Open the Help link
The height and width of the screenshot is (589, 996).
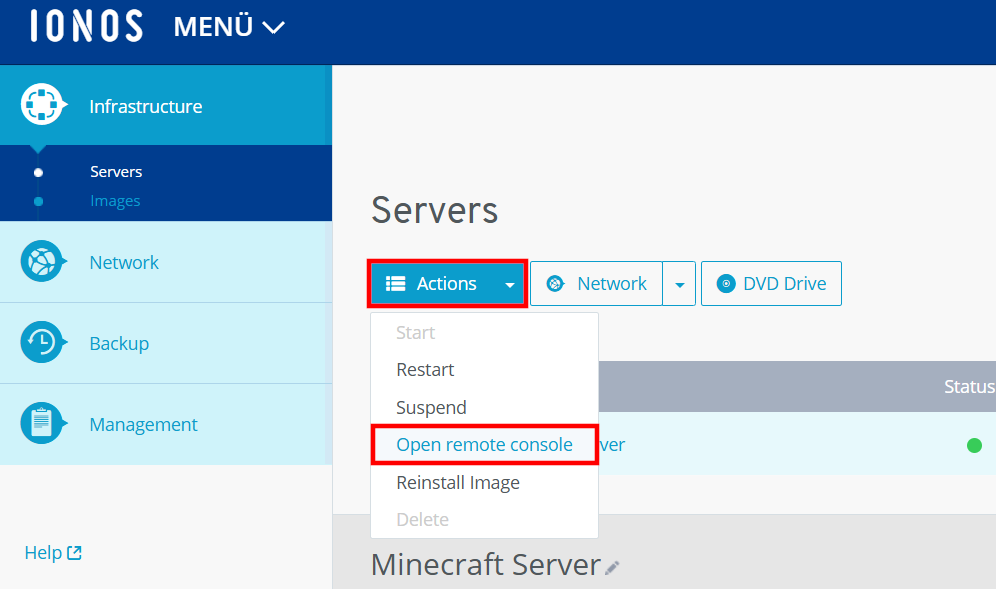point(52,552)
